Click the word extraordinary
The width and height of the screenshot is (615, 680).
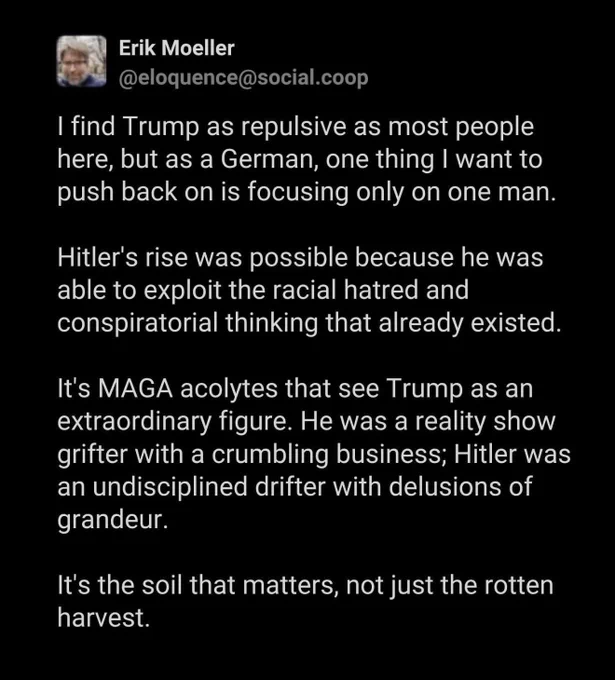[x=134, y=421]
